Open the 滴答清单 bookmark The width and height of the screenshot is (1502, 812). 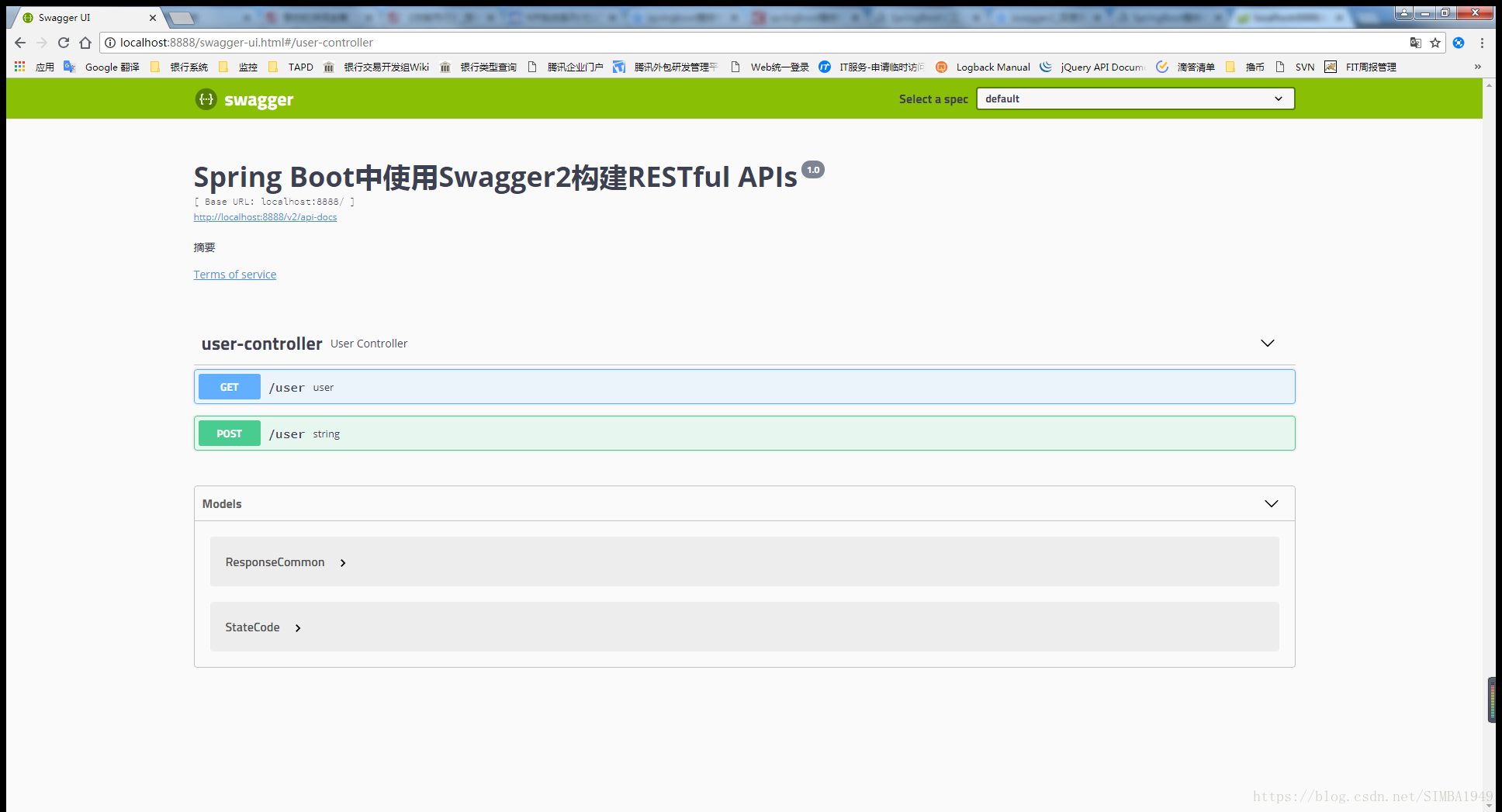1185,67
